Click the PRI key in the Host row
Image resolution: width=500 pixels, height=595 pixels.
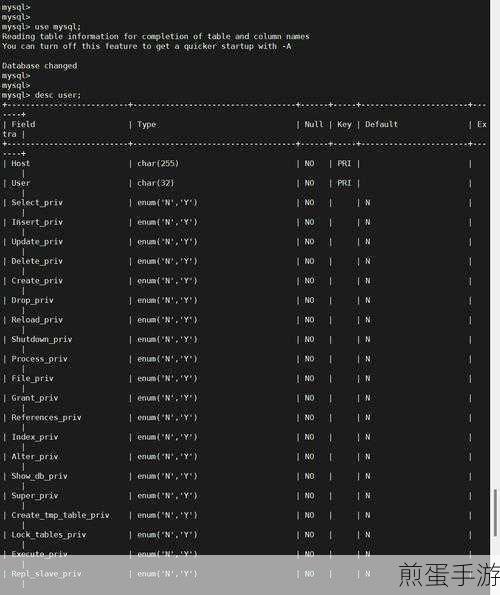344,164
